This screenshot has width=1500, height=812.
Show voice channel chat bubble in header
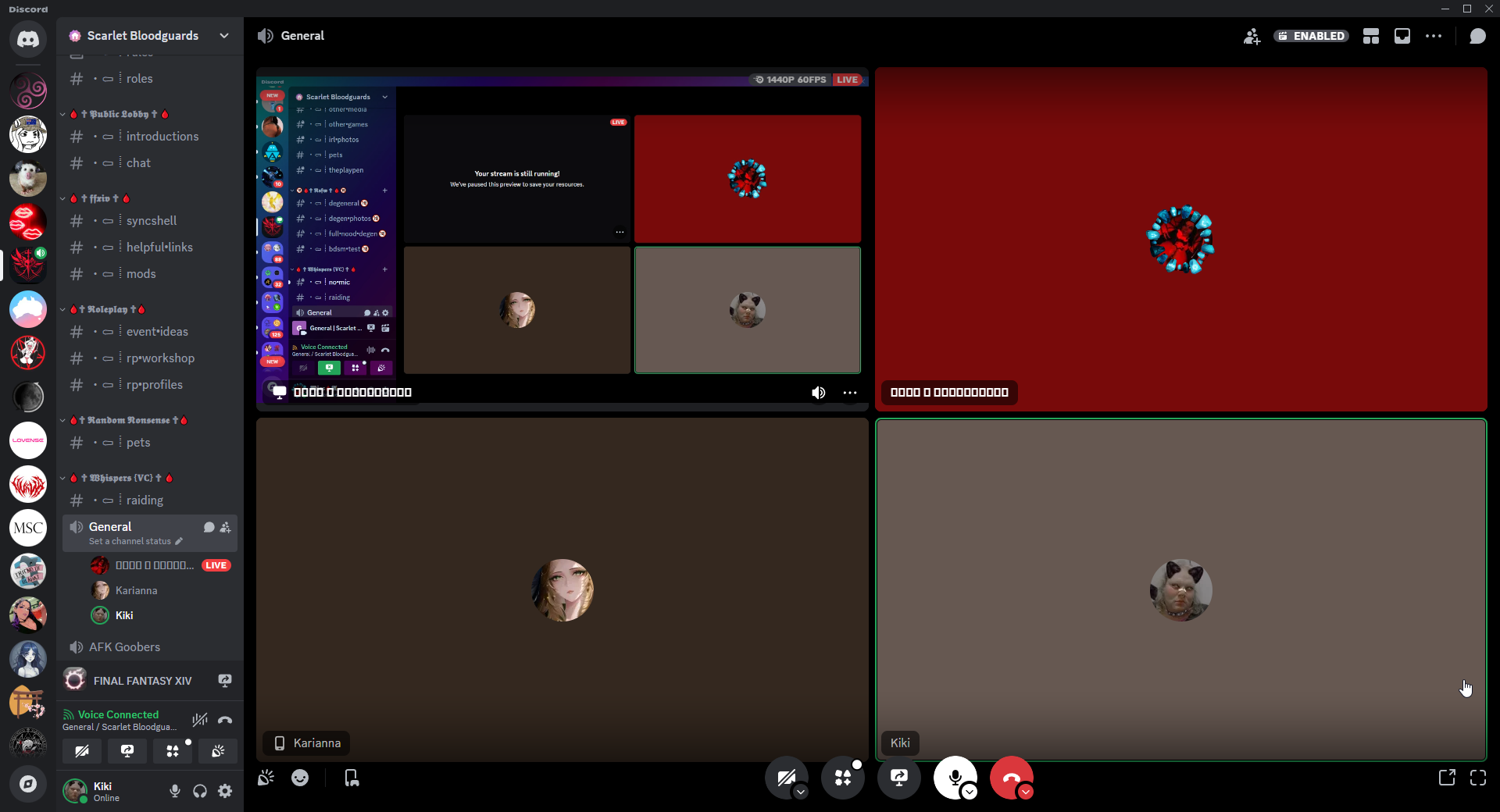[1477, 36]
